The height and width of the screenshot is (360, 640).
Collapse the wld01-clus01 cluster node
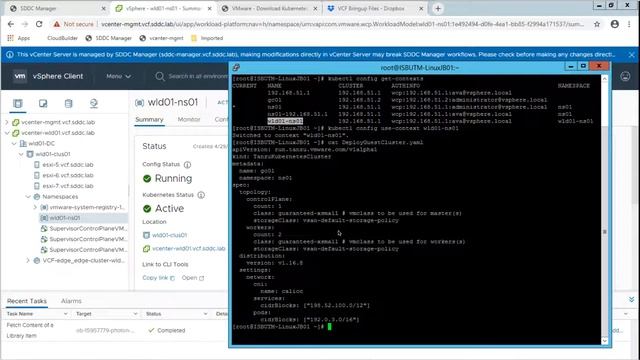click(x=21, y=154)
